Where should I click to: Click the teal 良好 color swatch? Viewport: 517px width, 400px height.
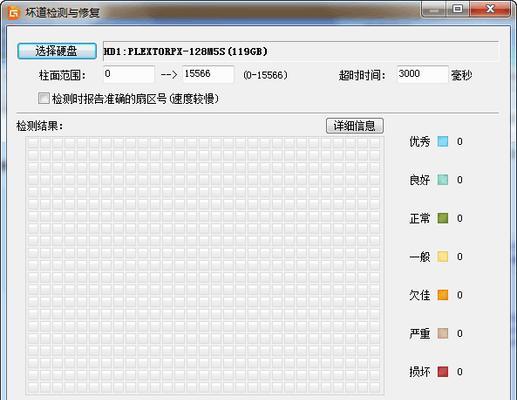(443, 180)
